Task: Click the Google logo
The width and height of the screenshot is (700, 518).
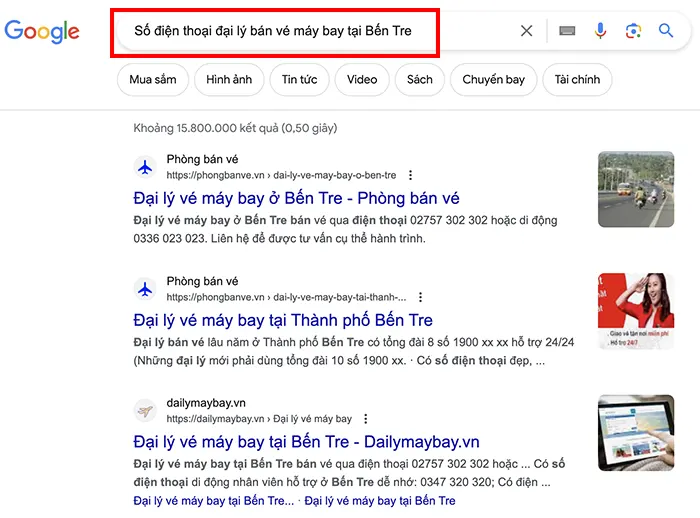Action: (x=42, y=31)
